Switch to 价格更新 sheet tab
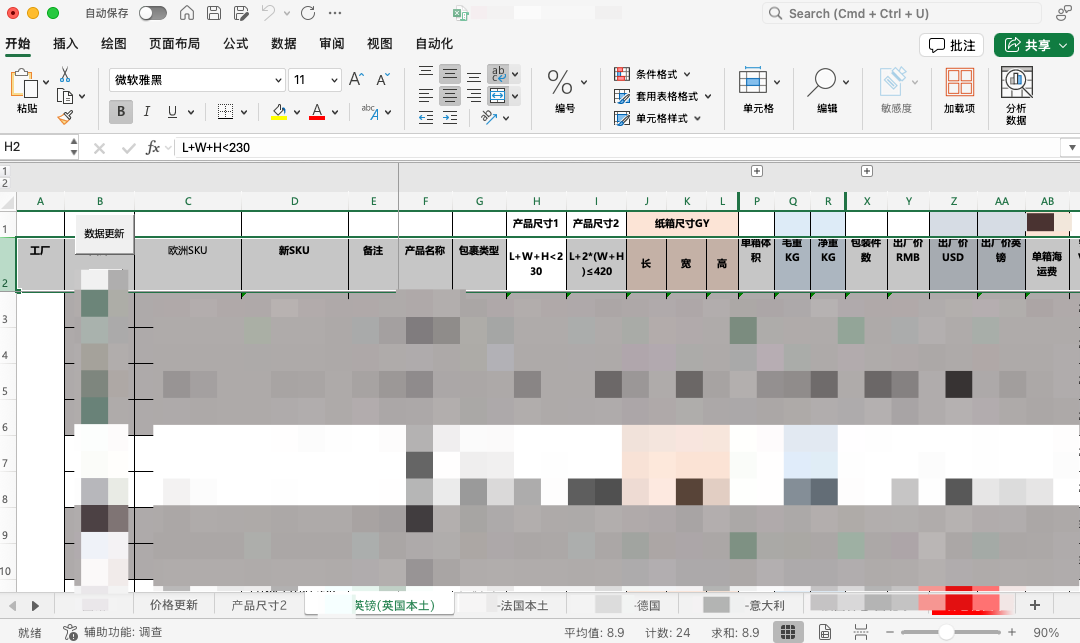 pos(174,605)
